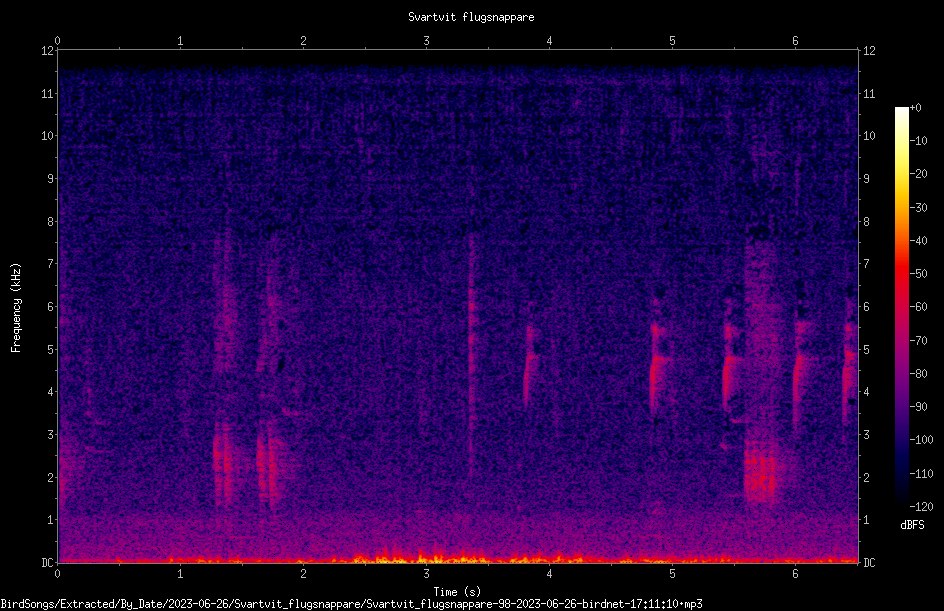Click the "3" second tick on the top time axis
The height and width of the screenshot is (611, 944).
426,41
